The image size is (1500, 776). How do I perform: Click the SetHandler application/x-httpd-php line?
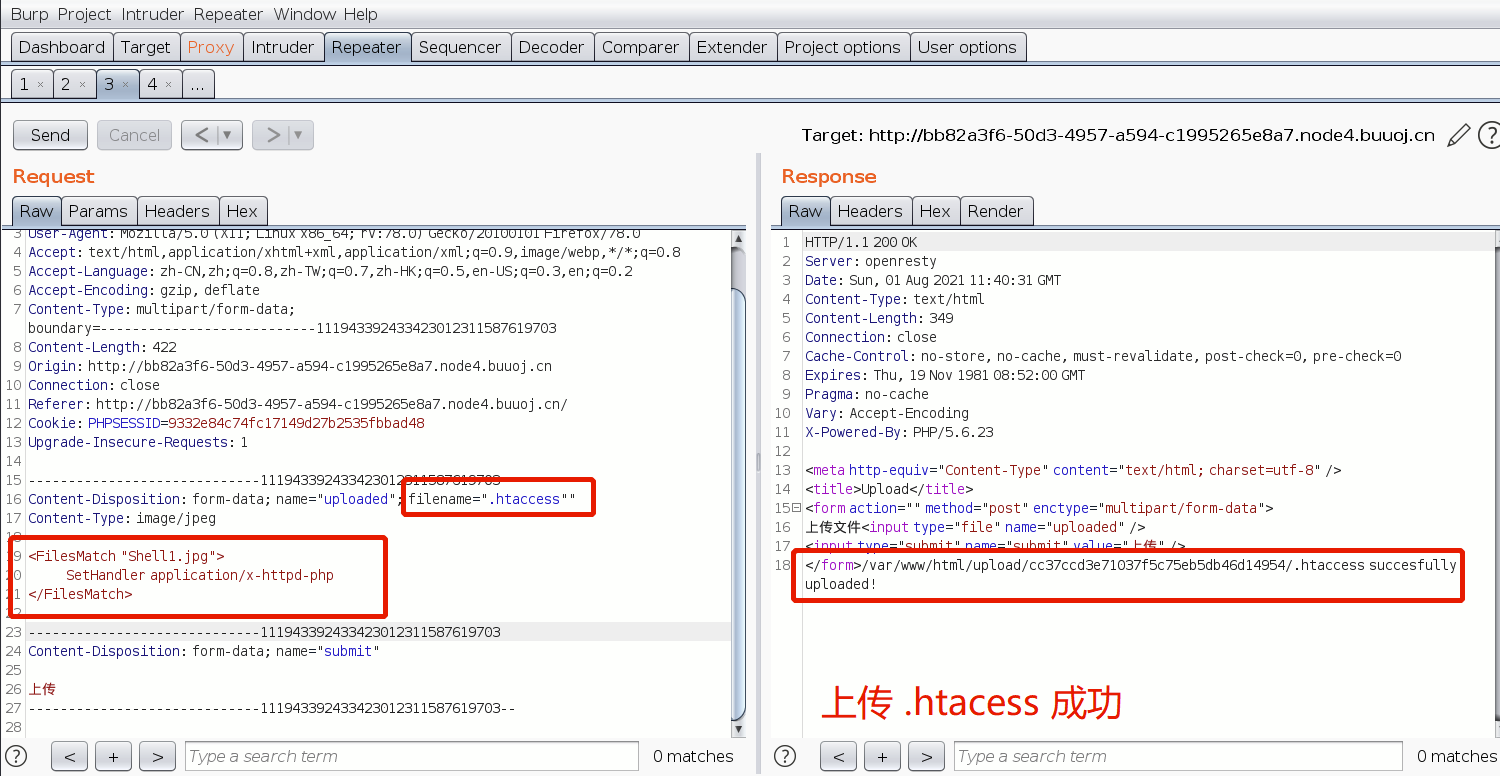point(200,575)
